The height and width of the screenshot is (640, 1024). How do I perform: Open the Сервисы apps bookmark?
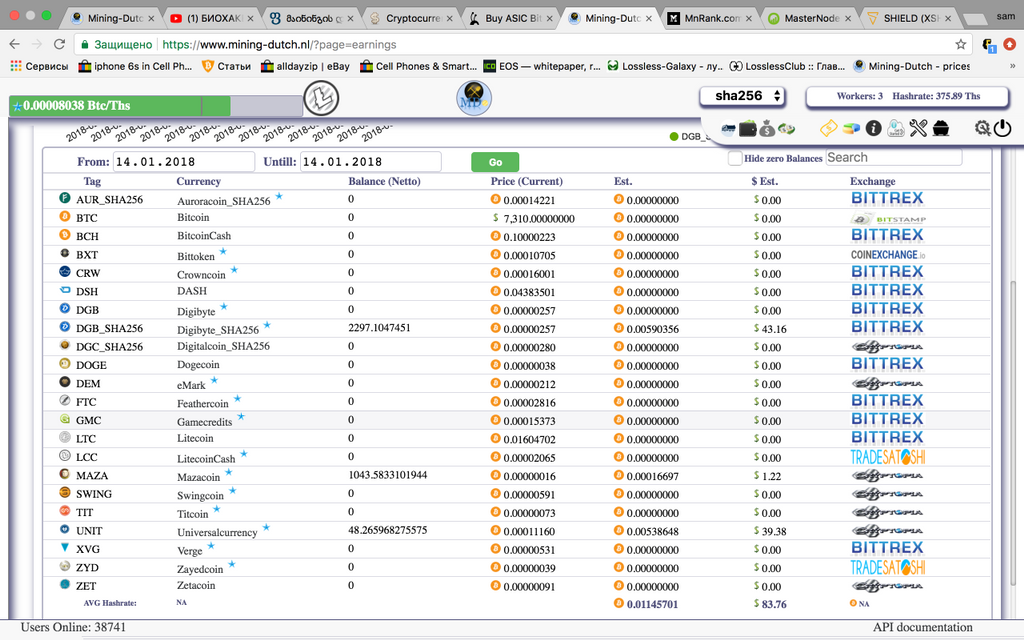39,66
